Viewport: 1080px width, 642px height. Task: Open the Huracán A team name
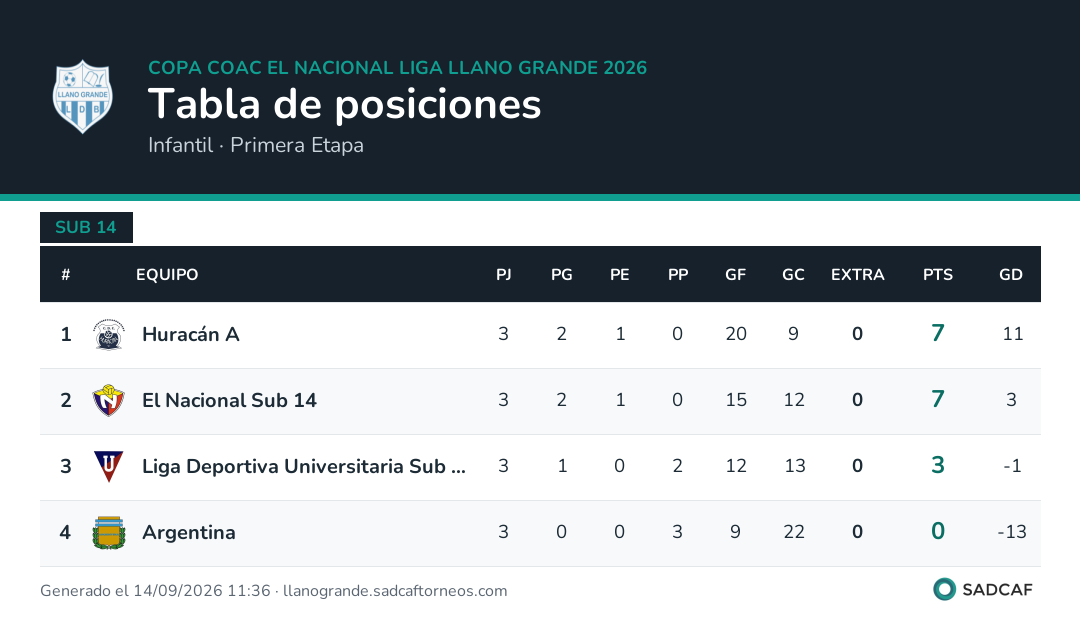coord(191,335)
